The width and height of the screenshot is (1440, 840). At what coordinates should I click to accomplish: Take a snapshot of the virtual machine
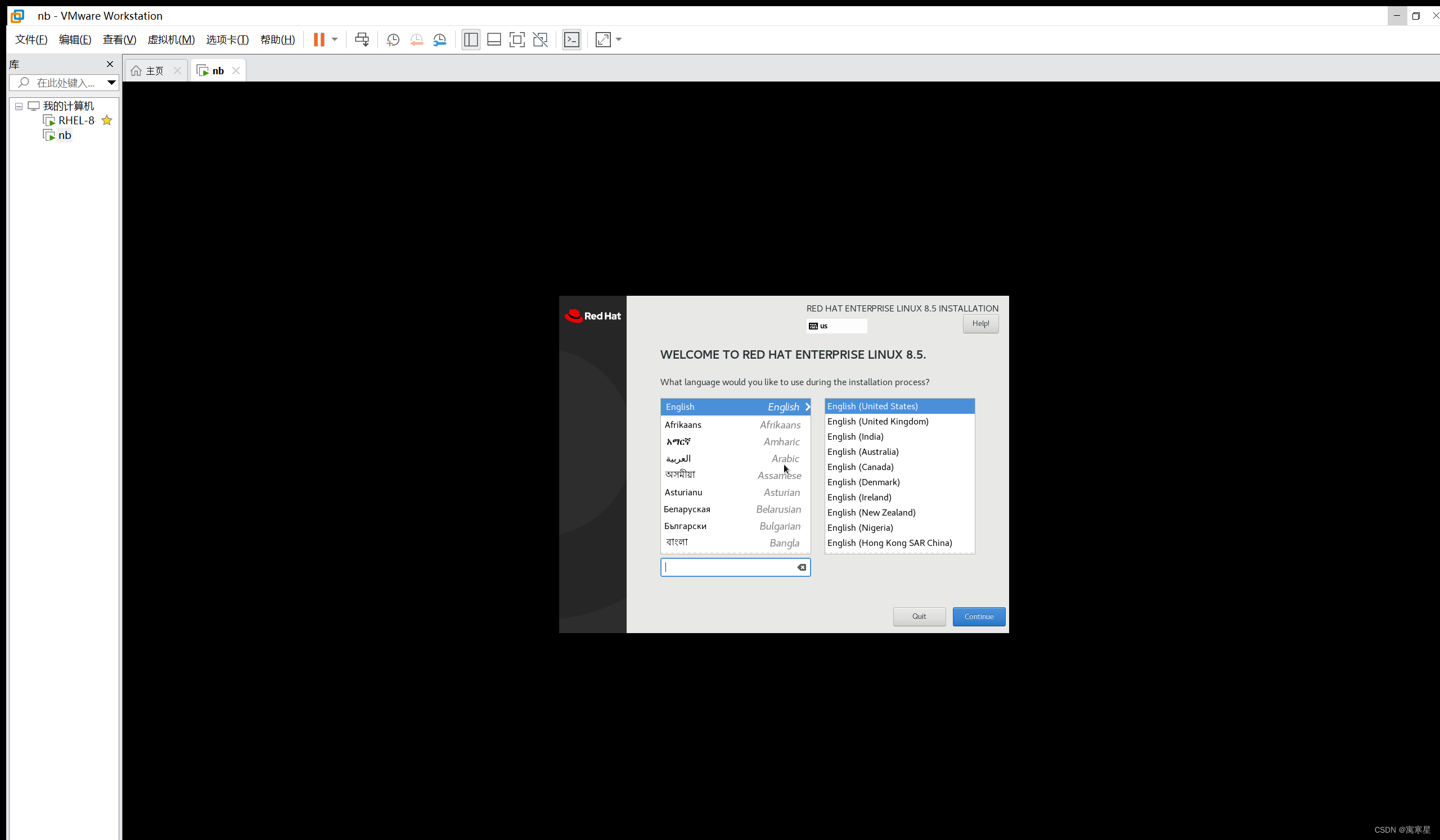point(393,39)
